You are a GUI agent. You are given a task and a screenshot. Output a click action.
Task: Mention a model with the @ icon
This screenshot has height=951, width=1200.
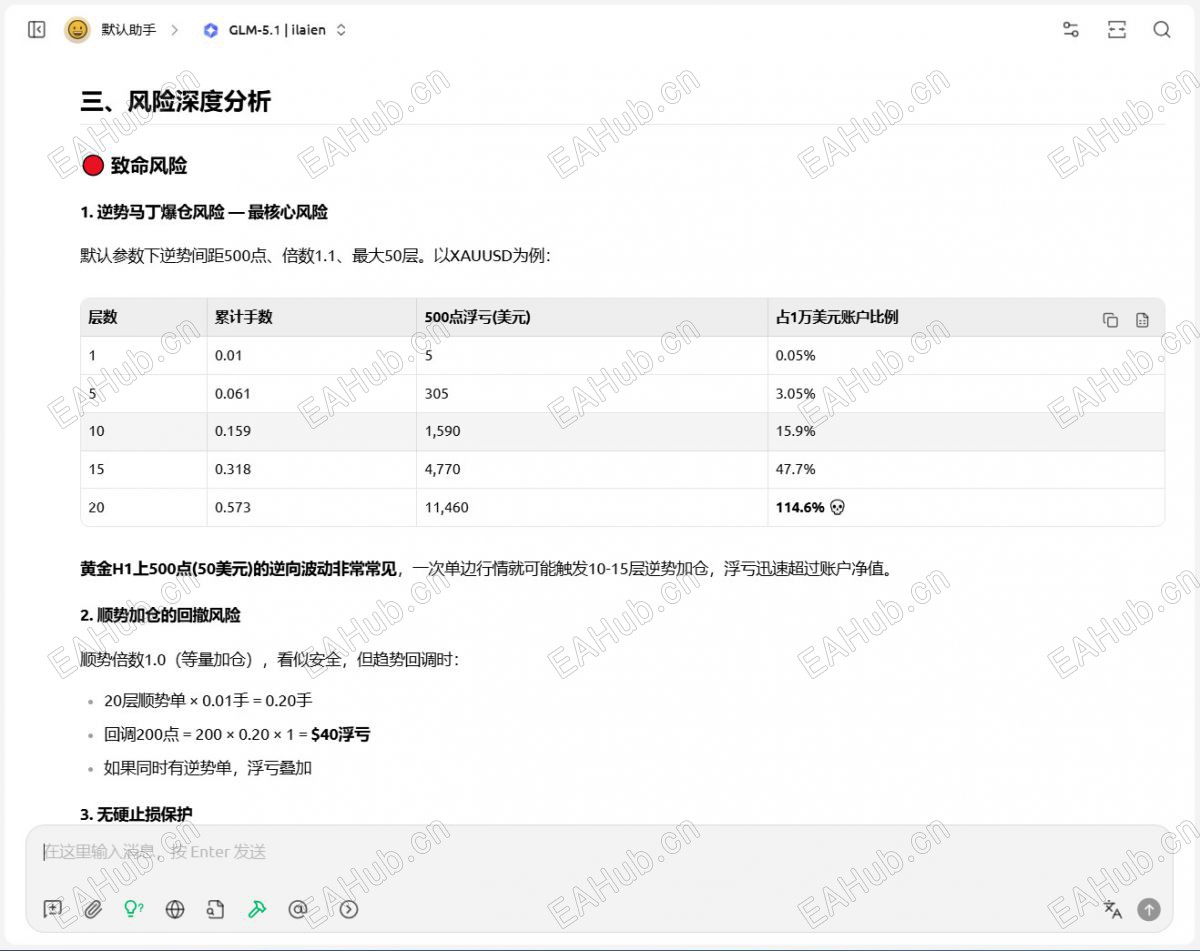pyautogui.click(x=297, y=909)
